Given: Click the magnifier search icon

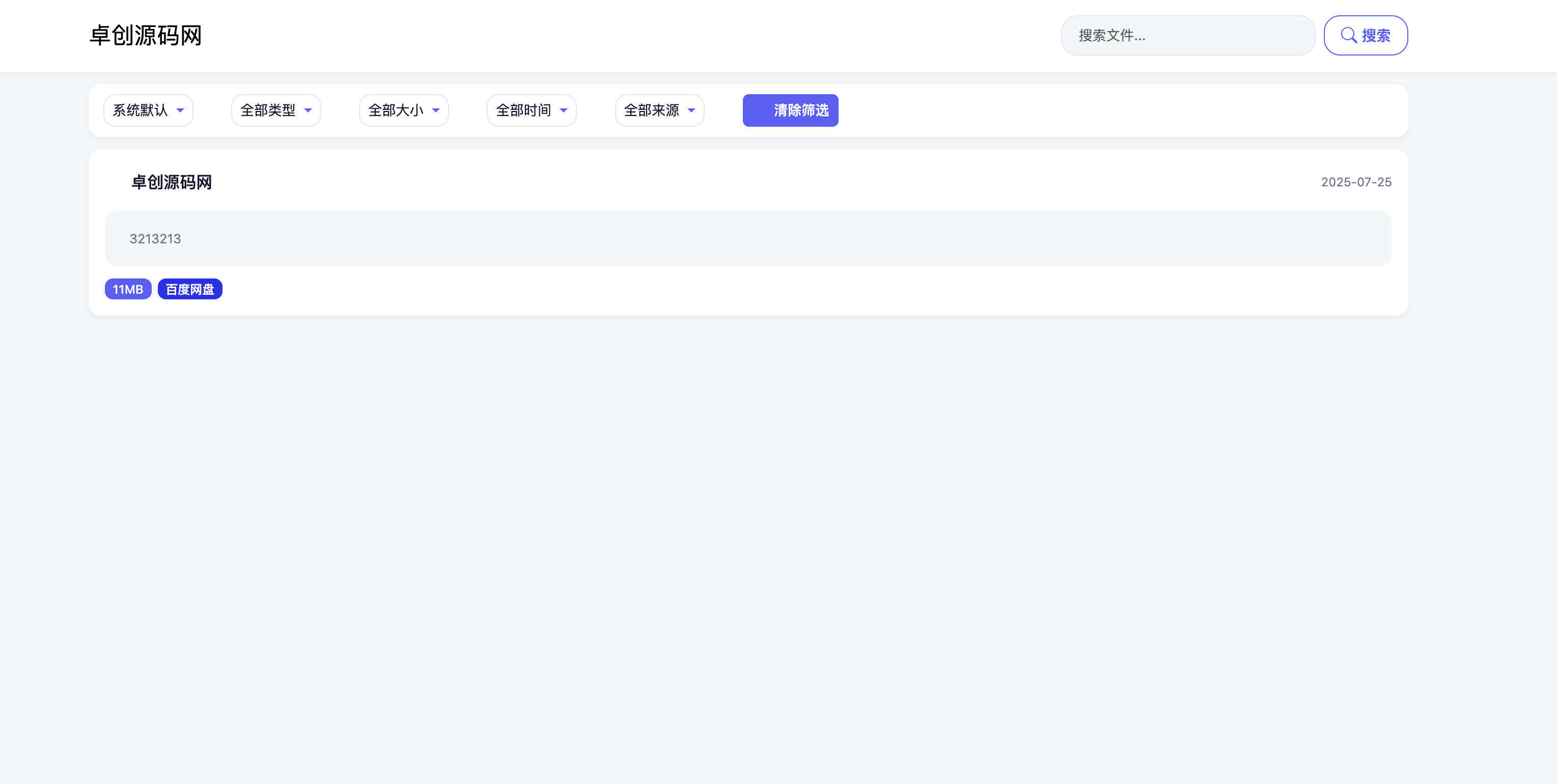Looking at the screenshot, I should 1349,35.
